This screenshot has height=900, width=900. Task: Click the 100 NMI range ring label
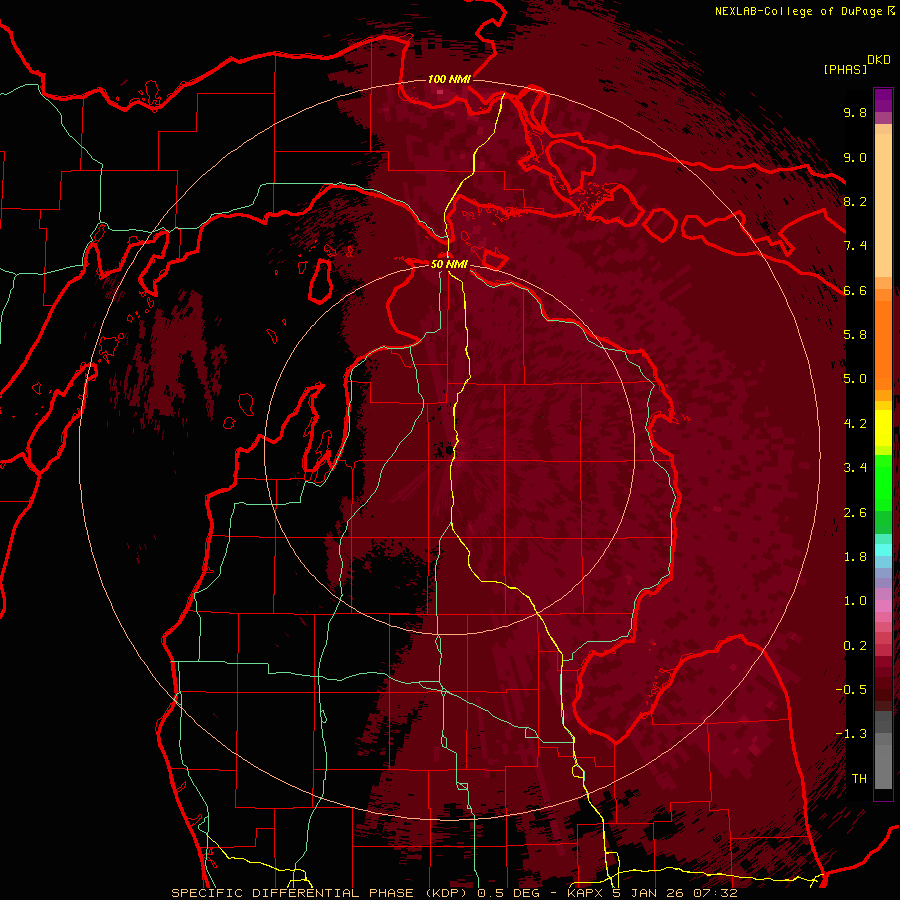[449, 79]
